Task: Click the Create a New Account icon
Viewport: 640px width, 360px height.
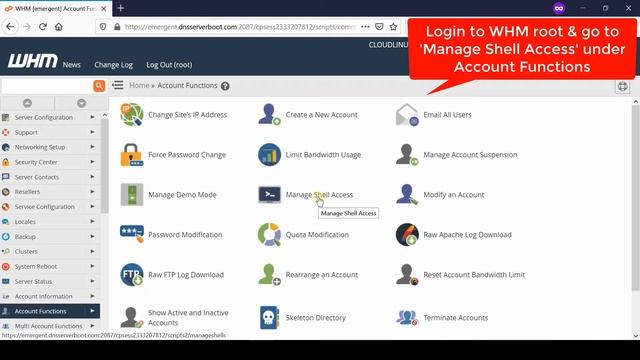Action: point(269,115)
